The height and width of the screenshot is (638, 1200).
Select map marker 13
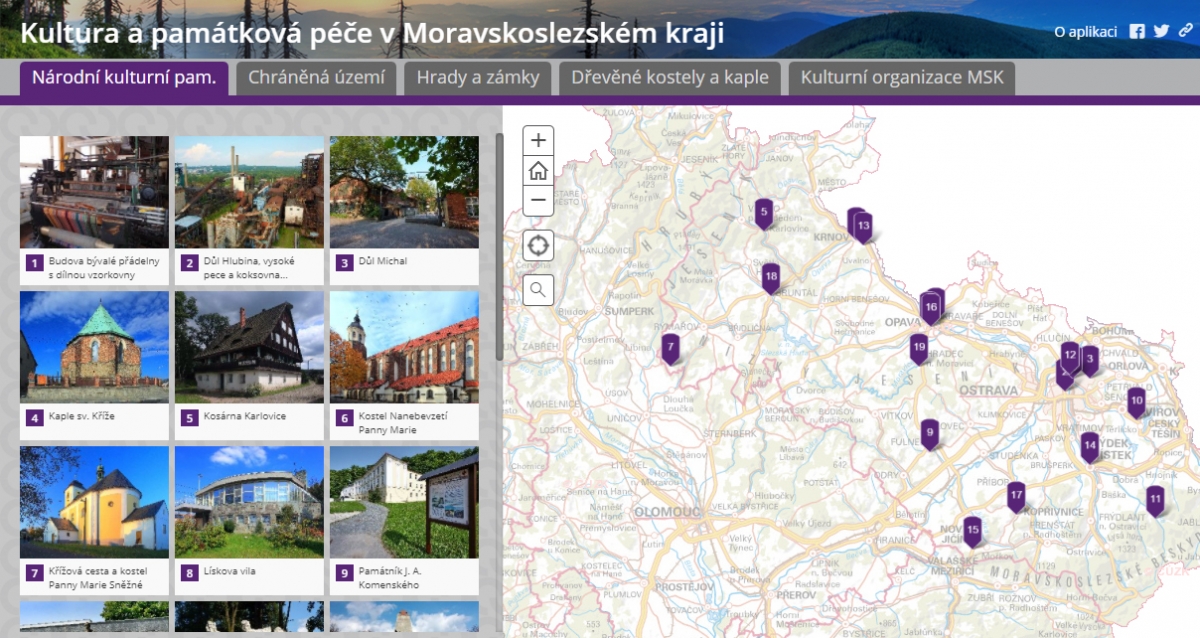coord(863,227)
